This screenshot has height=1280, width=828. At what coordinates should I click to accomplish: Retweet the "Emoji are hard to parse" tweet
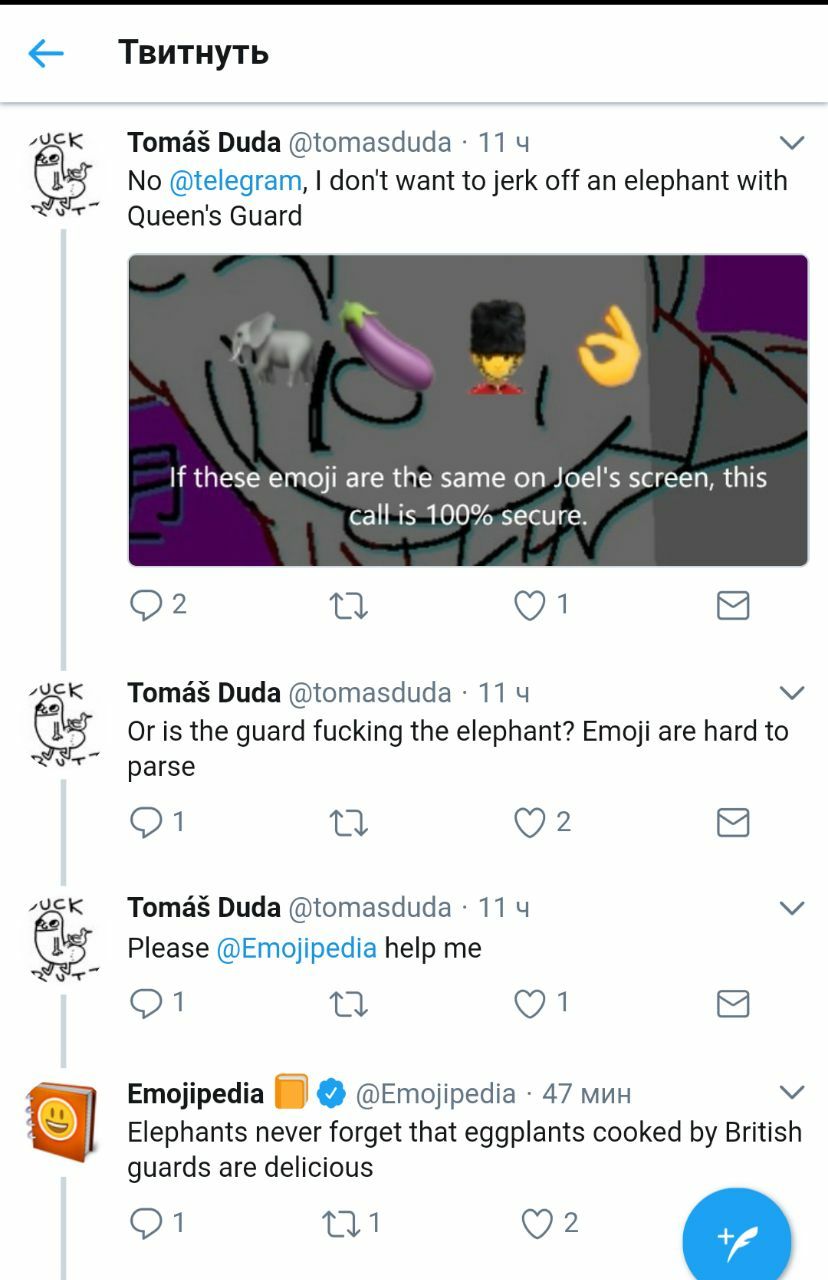click(348, 822)
